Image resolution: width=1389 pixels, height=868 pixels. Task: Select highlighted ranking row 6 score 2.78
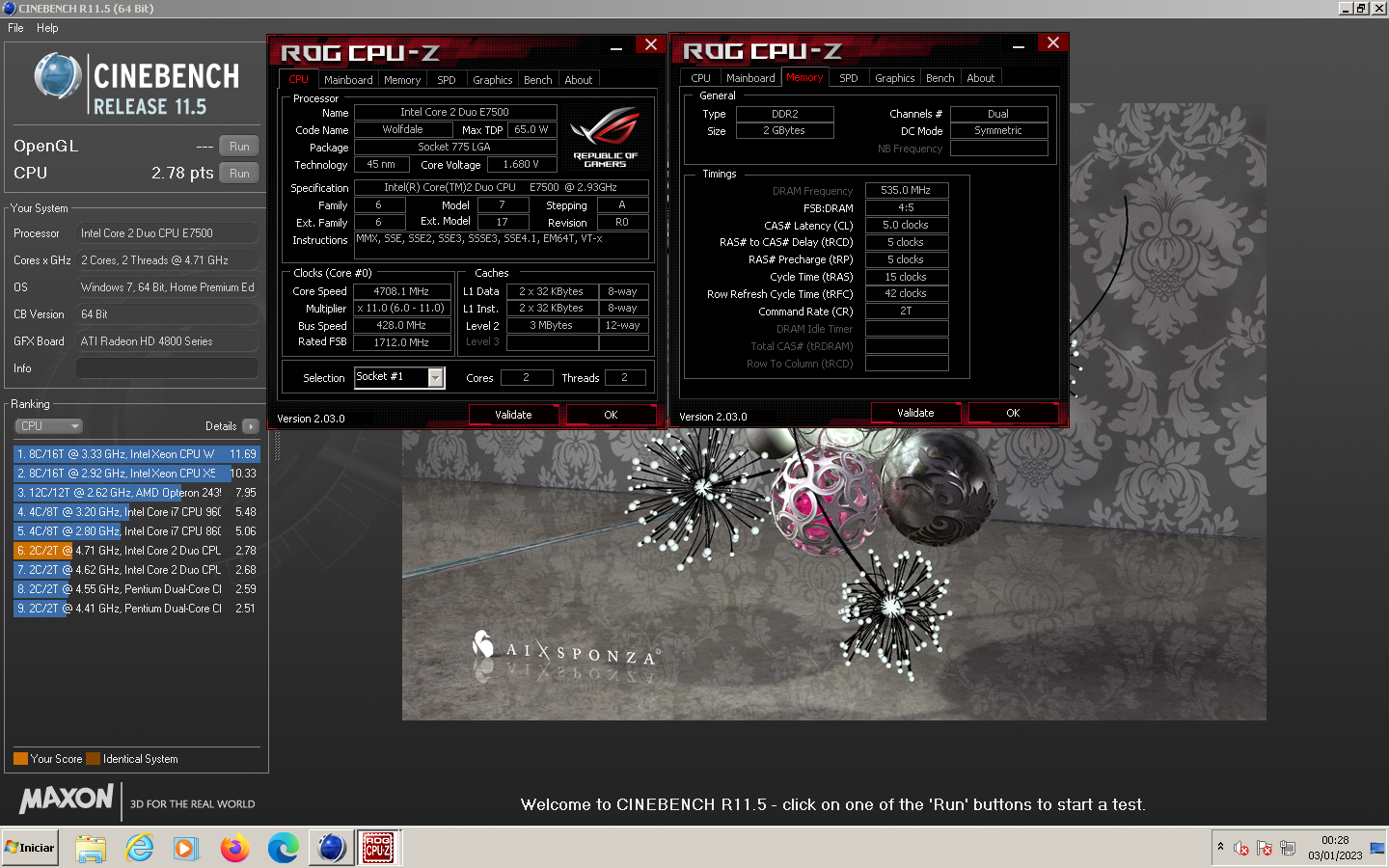[136, 551]
